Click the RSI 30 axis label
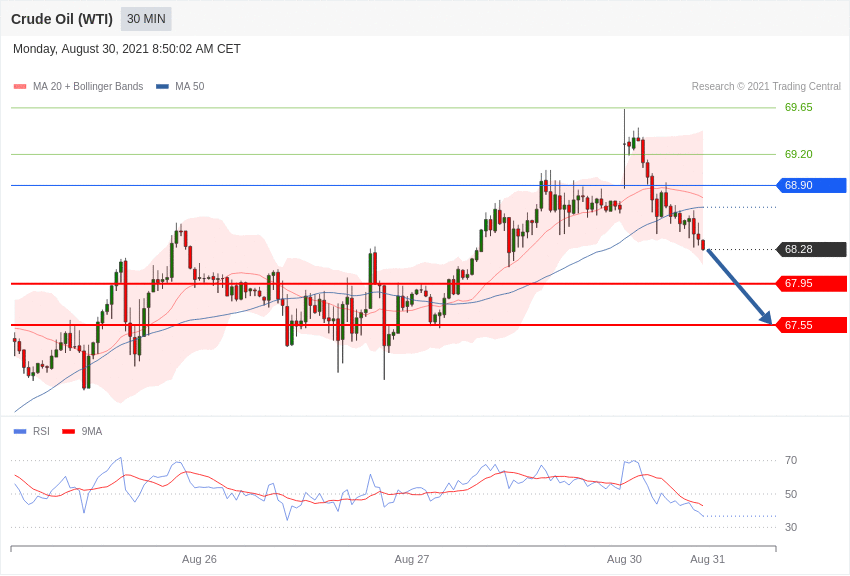850x576 pixels. 791,527
